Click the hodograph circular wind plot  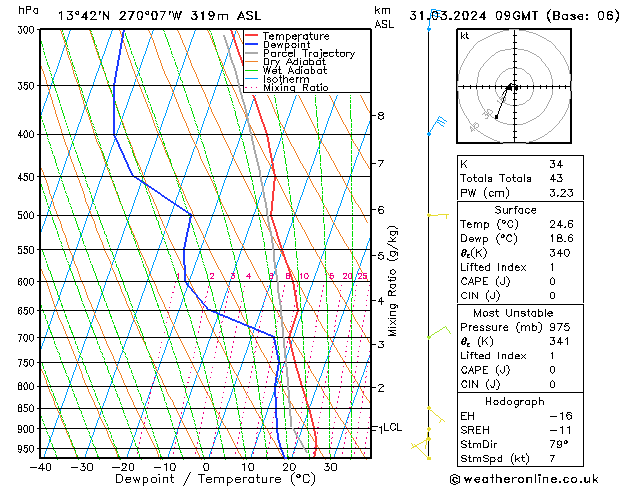tap(514, 86)
